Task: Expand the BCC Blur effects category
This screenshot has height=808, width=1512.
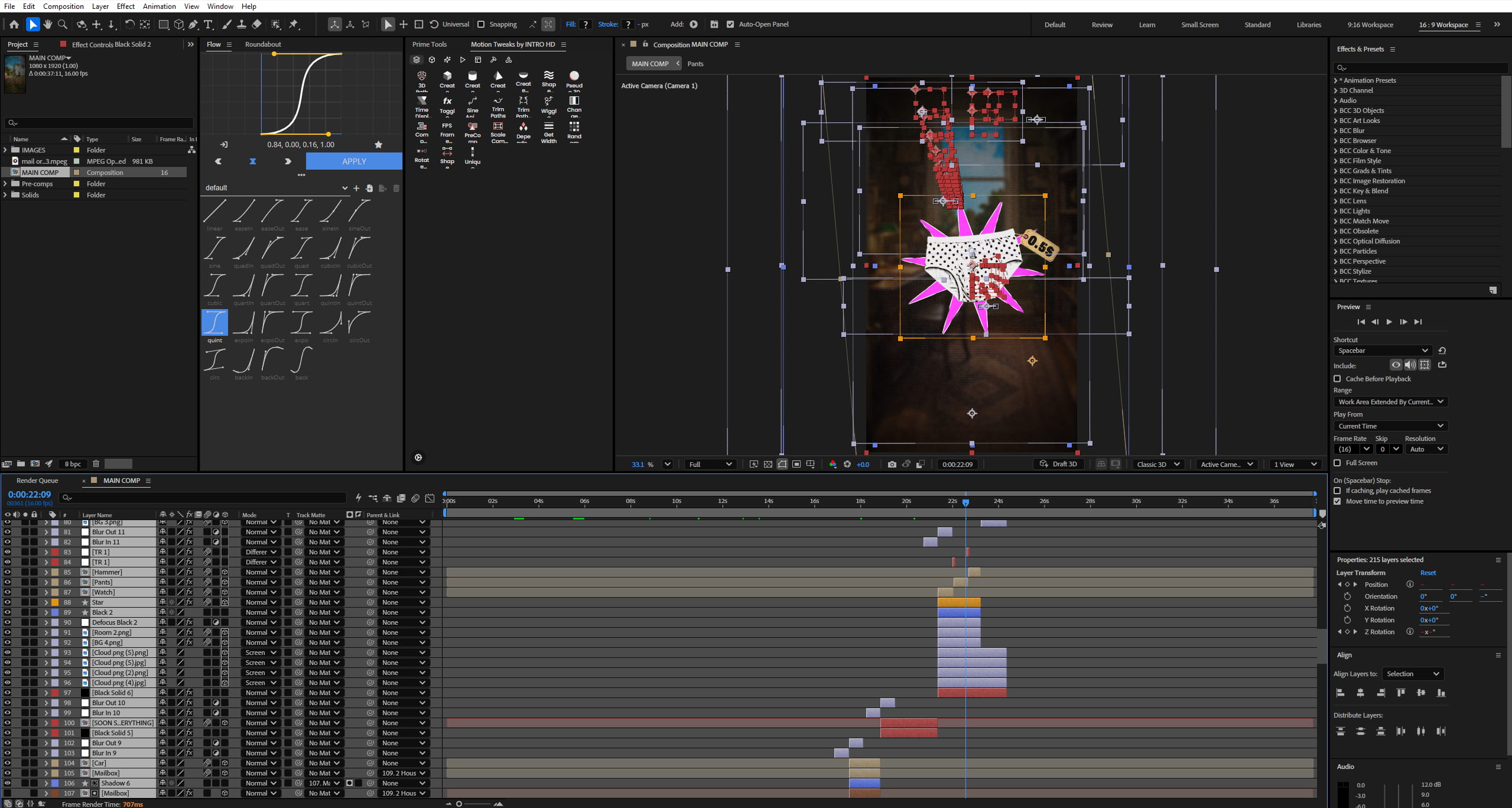Action: pyautogui.click(x=1336, y=131)
